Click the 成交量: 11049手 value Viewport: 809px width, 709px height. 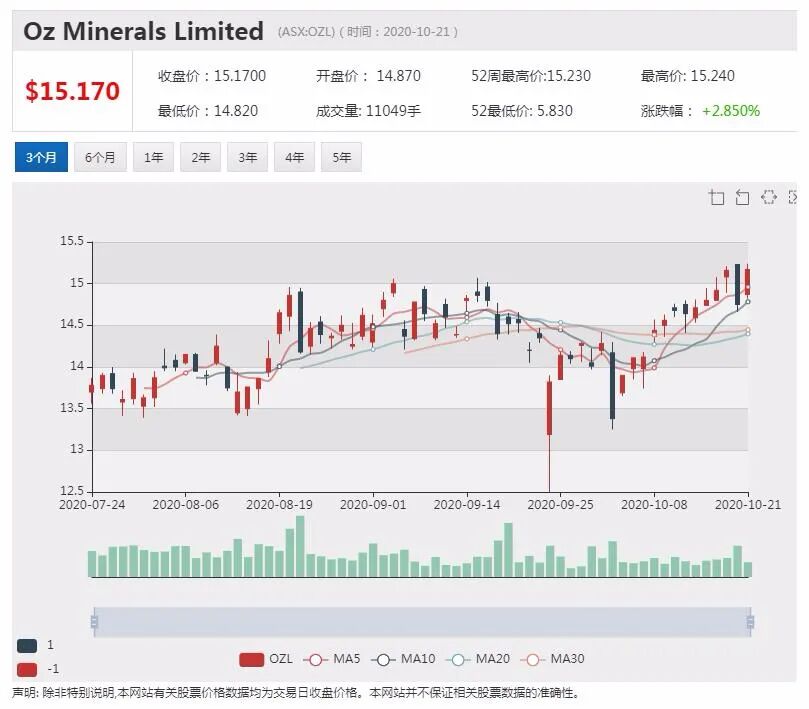tap(368, 111)
